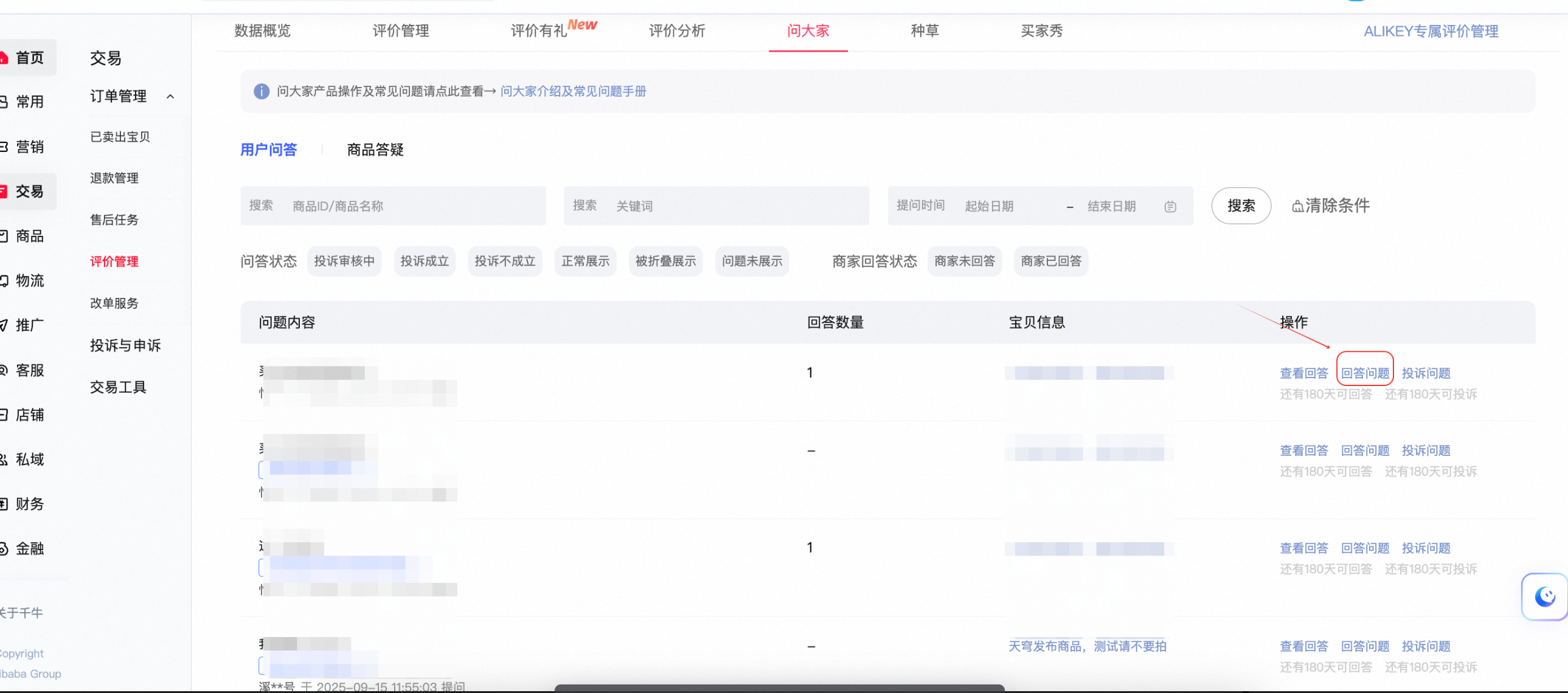The height and width of the screenshot is (693, 1568).
Task: Click 查看回答 in the first question row
Action: click(1304, 373)
